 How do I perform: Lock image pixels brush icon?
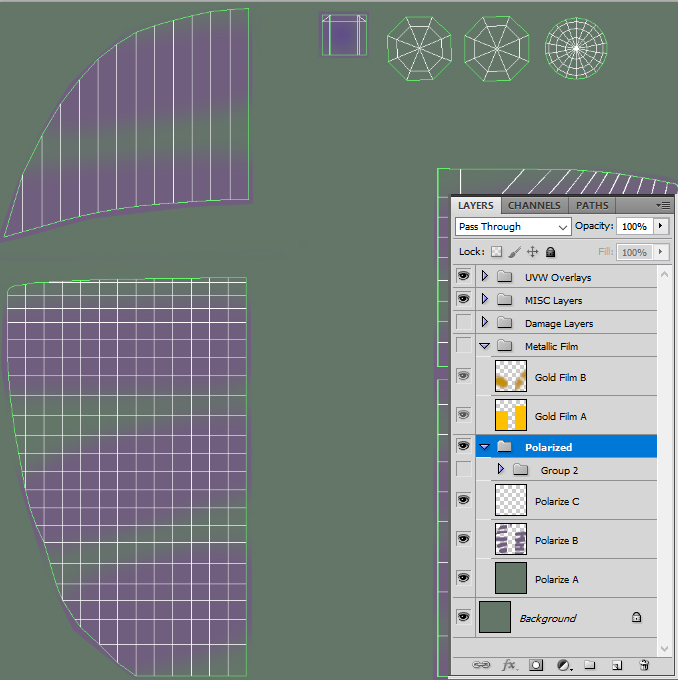click(514, 252)
